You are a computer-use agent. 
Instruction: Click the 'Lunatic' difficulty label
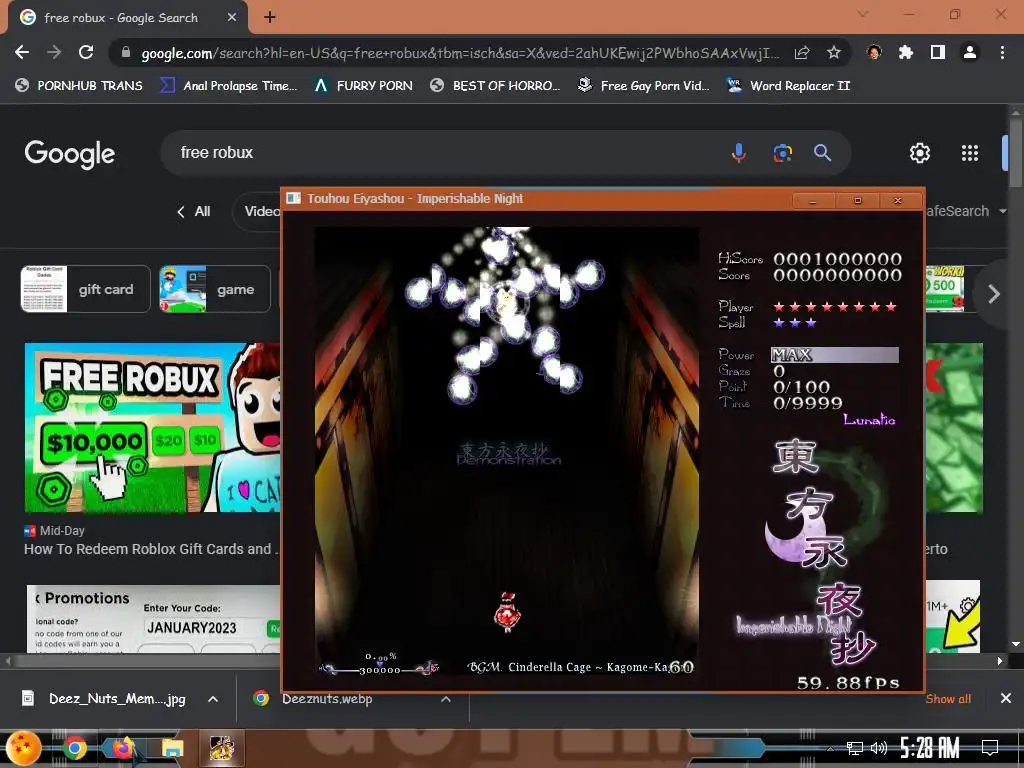pyautogui.click(x=869, y=419)
